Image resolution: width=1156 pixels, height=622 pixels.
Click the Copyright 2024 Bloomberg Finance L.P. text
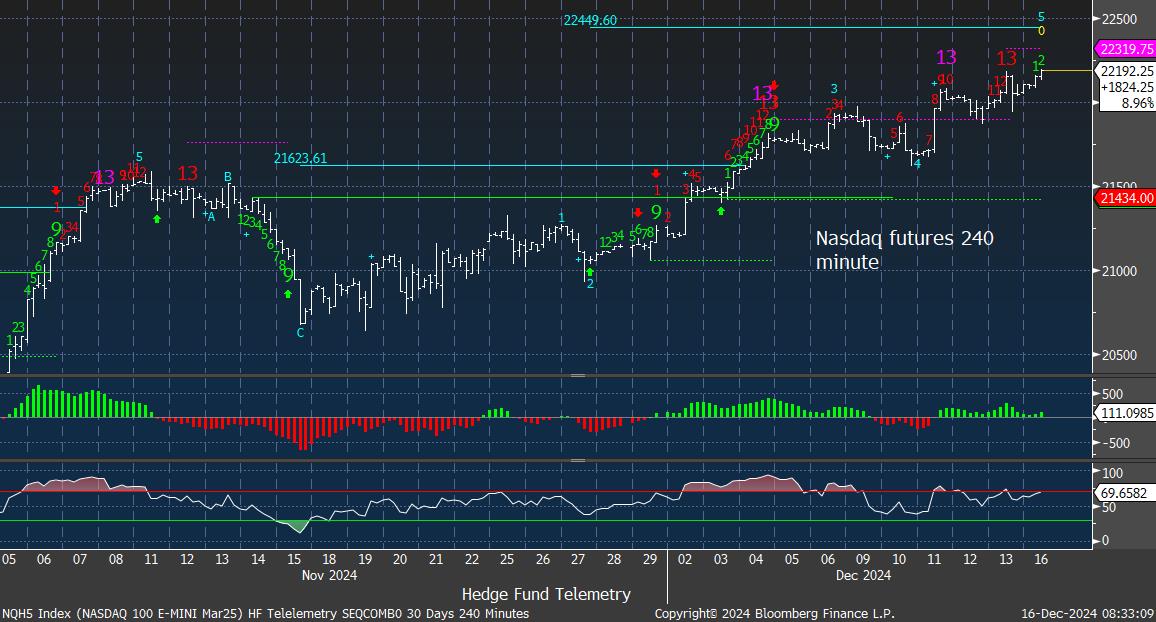pos(774,613)
